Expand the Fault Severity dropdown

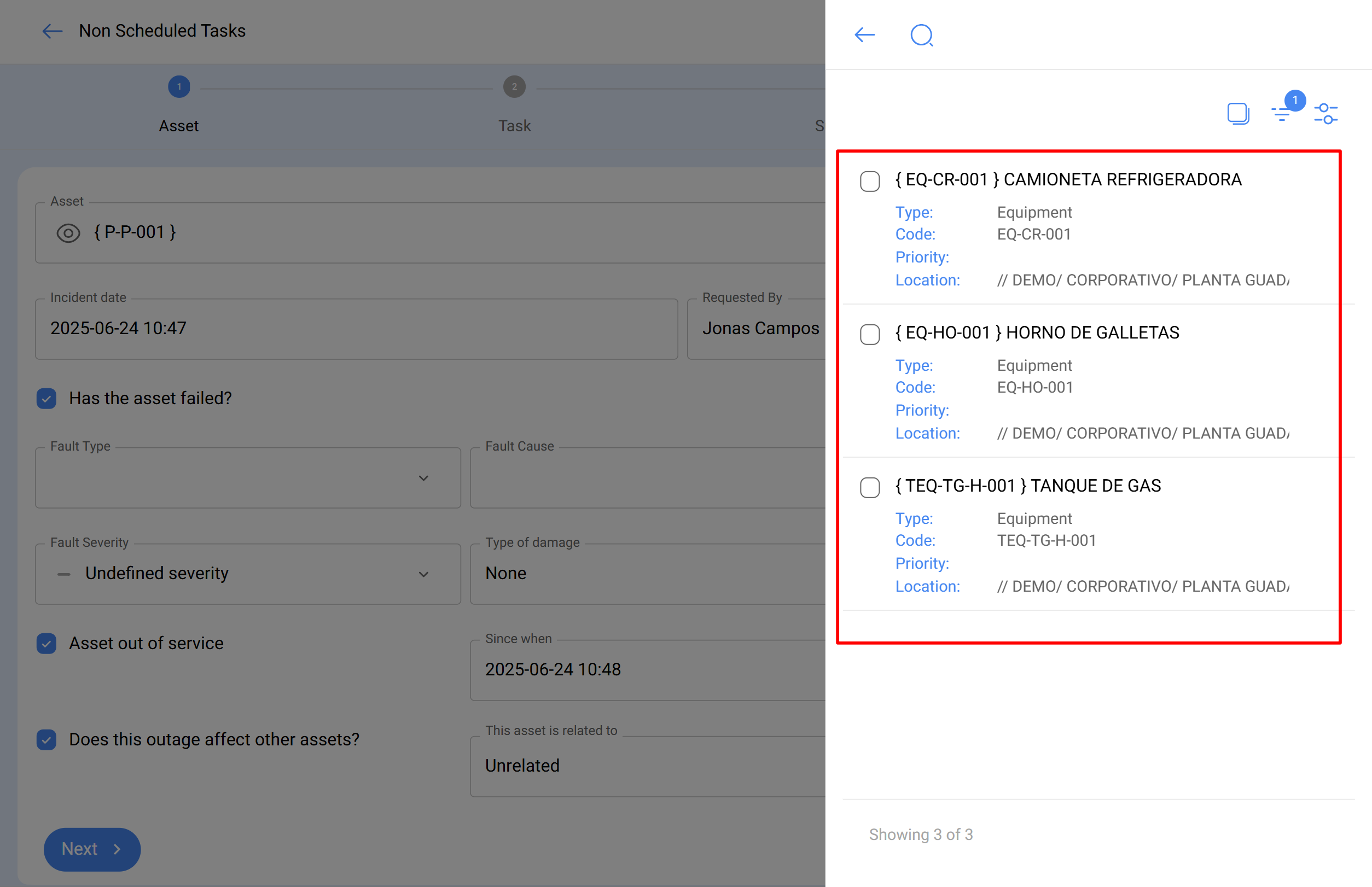tap(423, 574)
